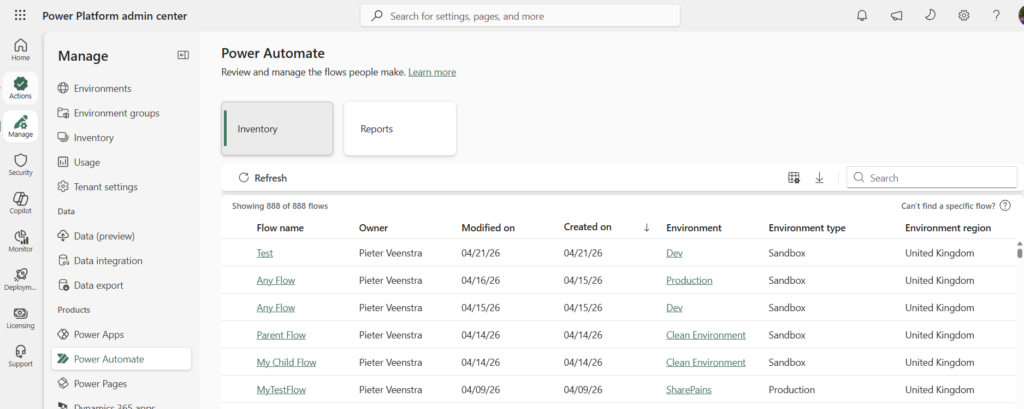Click the global search for settings field
Image resolution: width=1024 pixels, height=409 pixels.
tap(520, 16)
